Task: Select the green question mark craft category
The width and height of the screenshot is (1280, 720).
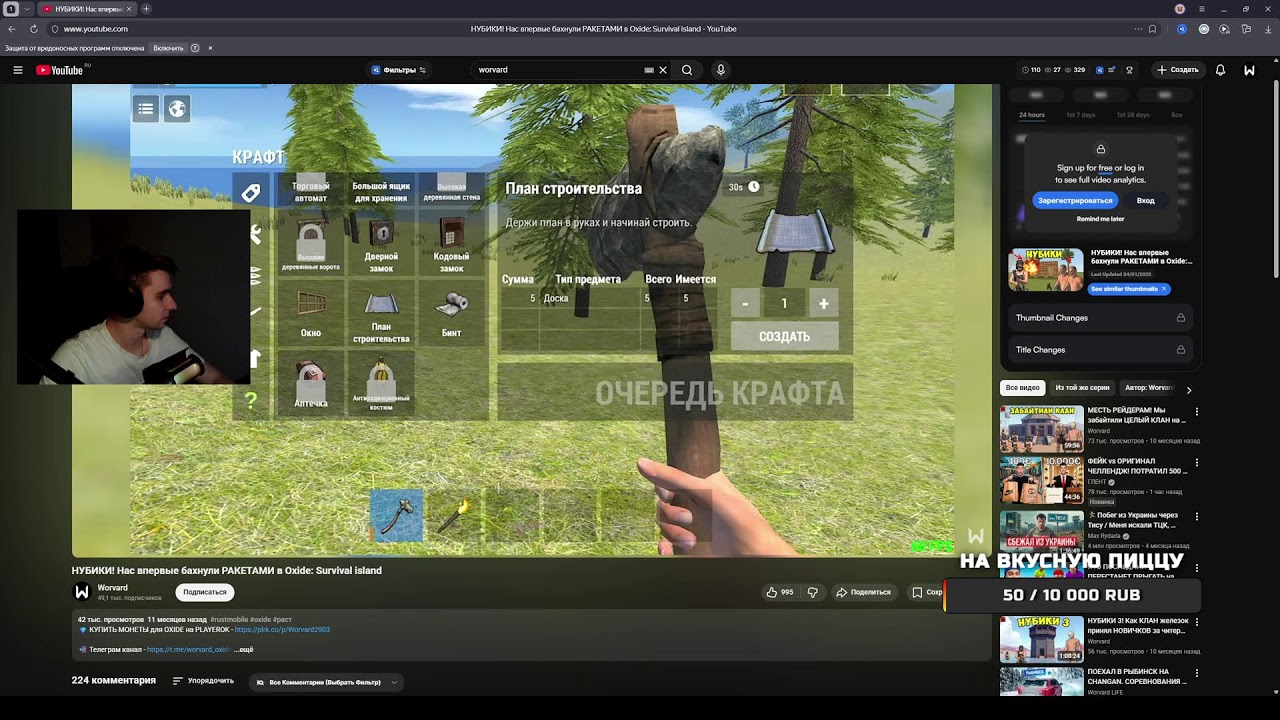Action: [x=251, y=401]
